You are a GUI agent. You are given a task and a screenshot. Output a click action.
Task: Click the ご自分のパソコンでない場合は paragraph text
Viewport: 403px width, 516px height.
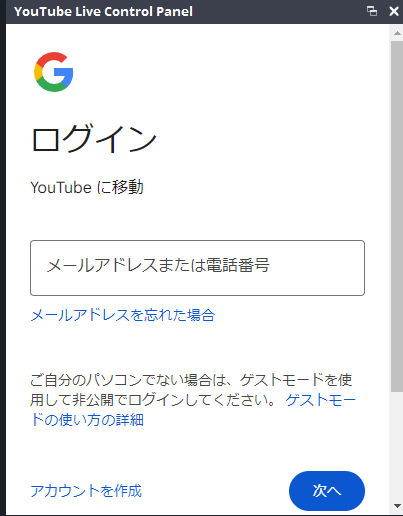(x=191, y=389)
